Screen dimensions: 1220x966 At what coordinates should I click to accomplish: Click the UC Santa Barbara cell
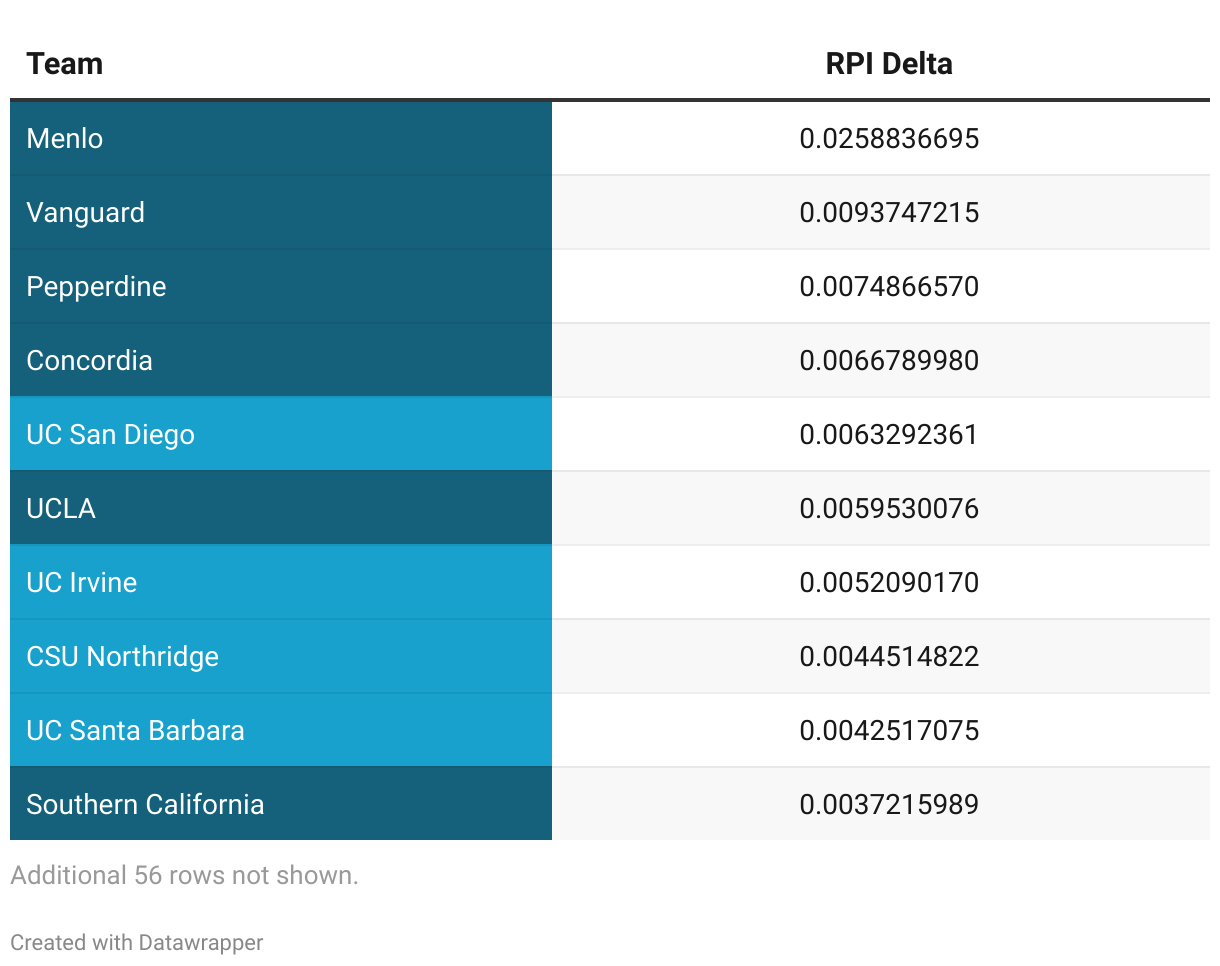click(281, 730)
